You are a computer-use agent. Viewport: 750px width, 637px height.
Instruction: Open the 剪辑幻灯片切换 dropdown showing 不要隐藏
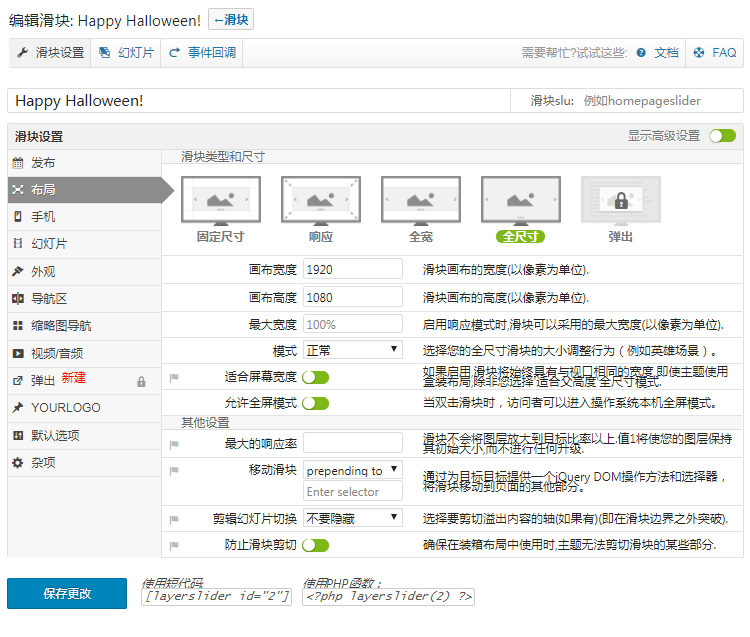point(352,518)
